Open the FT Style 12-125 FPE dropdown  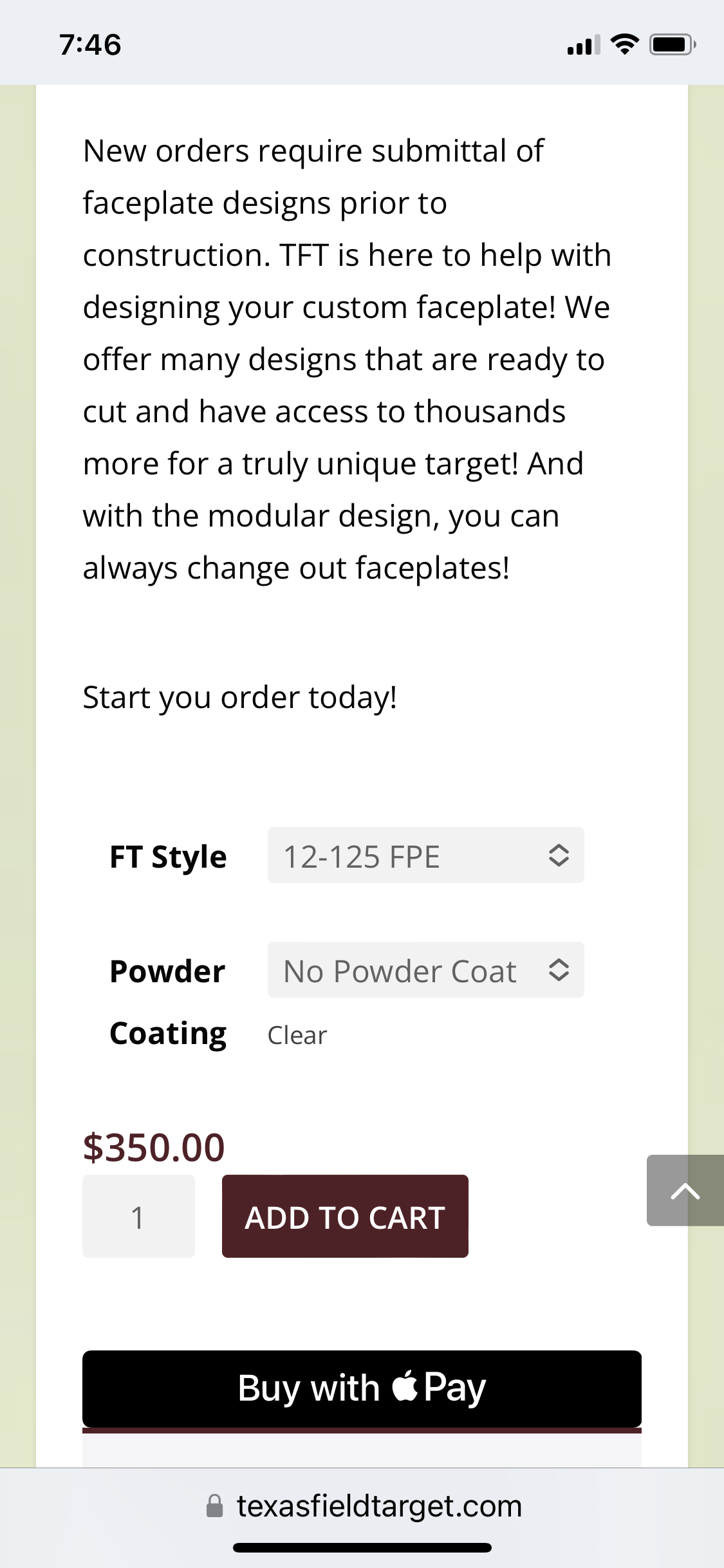[426, 855]
